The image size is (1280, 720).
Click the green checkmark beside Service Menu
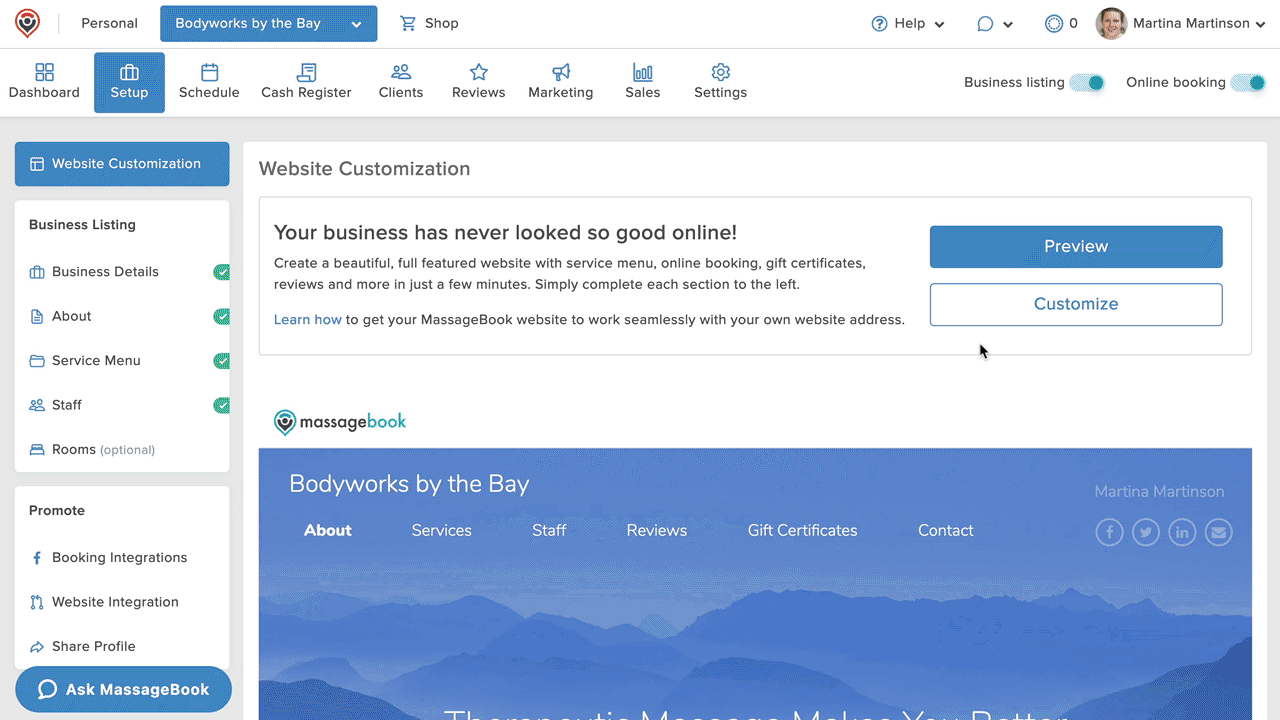(221, 361)
